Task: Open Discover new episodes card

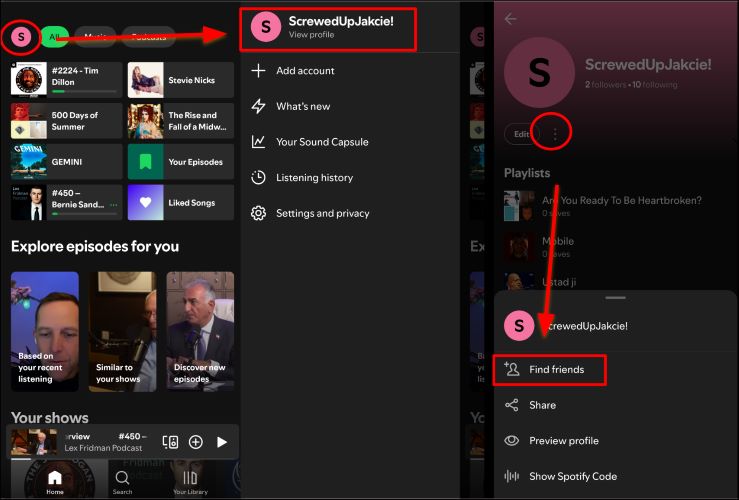Action: click(200, 331)
